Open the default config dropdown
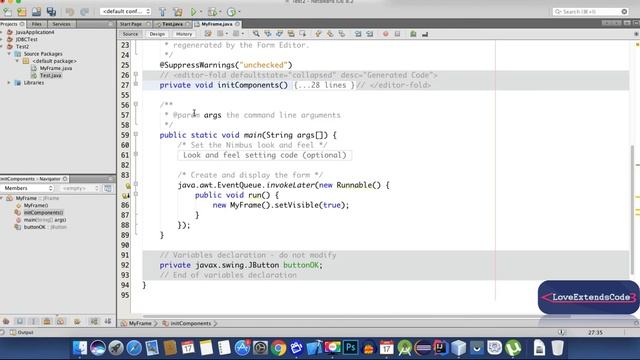The height and width of the screenshot is (360, 640). click(x=125, y=11)
